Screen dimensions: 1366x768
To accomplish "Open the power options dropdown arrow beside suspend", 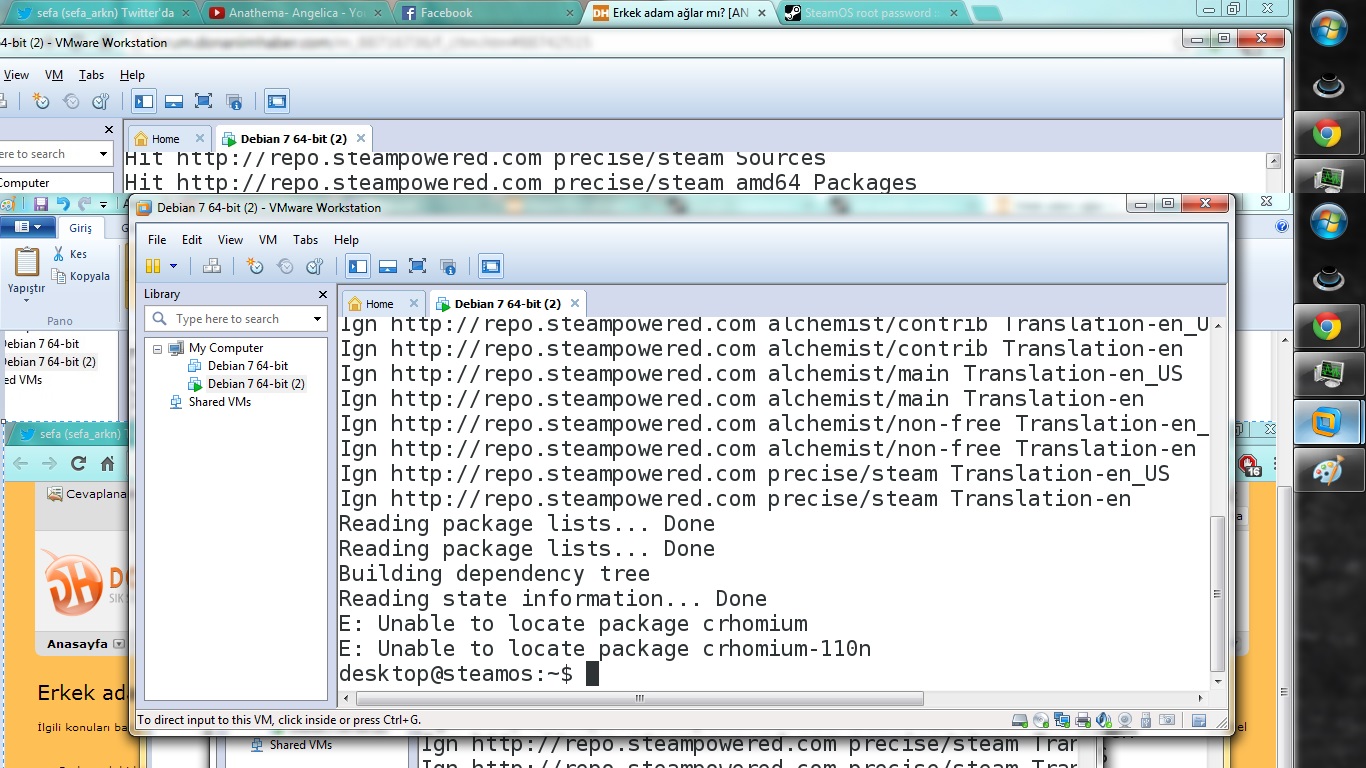I will click(173, 266).
